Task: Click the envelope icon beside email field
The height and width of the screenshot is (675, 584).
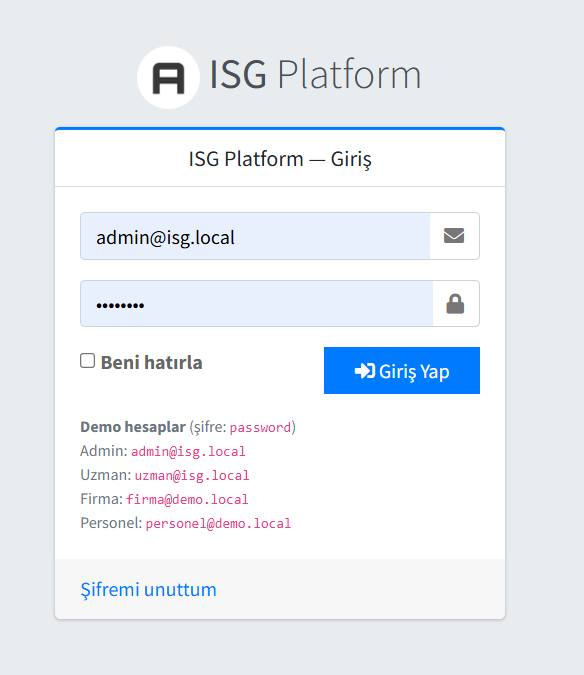Action: (x=454, y=235)
